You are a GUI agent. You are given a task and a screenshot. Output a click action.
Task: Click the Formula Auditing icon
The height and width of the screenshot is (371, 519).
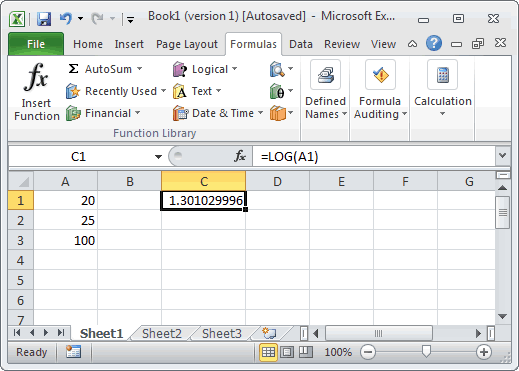(x=380, y=75)
